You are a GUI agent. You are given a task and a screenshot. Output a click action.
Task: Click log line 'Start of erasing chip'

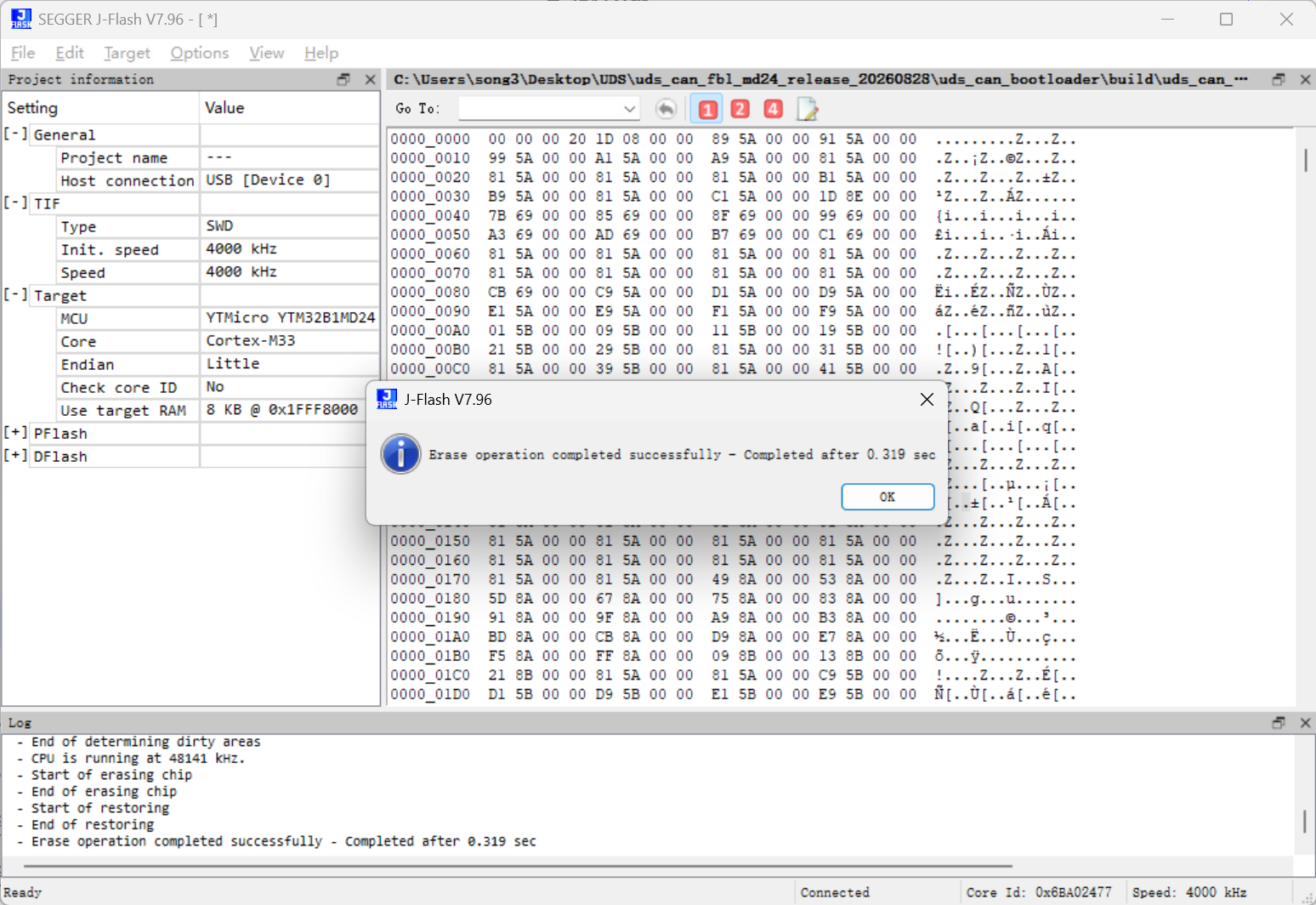pyautogui.click(x=111, y=775)
